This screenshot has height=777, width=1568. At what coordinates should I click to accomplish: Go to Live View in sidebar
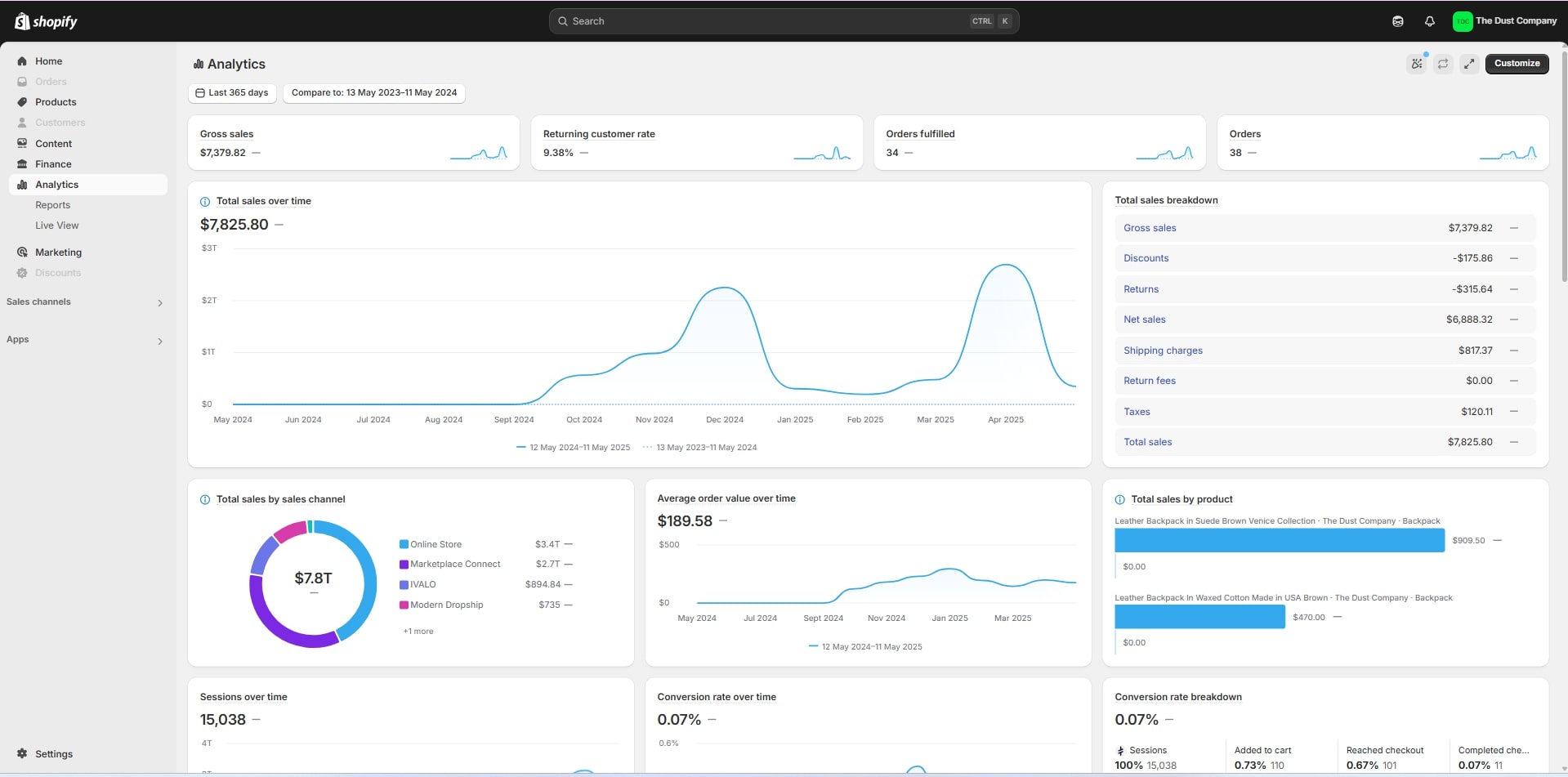[x=56, y=226]
